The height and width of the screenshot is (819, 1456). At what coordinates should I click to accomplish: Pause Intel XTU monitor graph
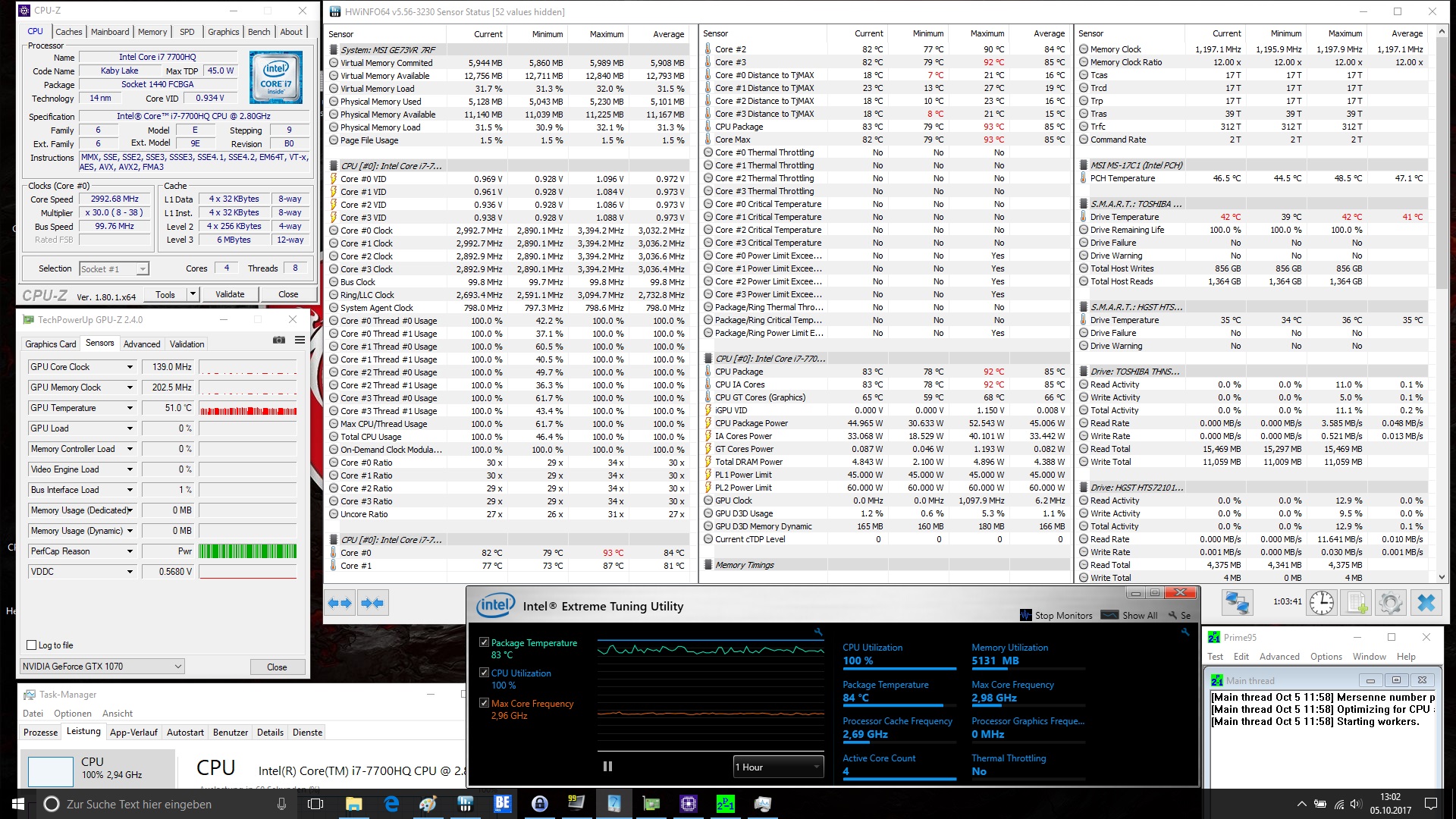tap(607, 767)
